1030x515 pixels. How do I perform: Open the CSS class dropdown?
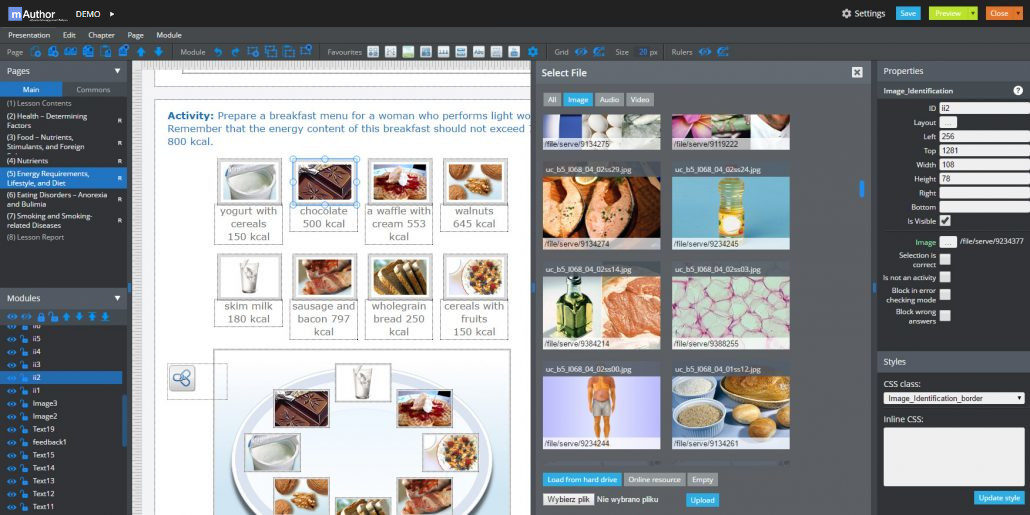[x=954, y=398]
